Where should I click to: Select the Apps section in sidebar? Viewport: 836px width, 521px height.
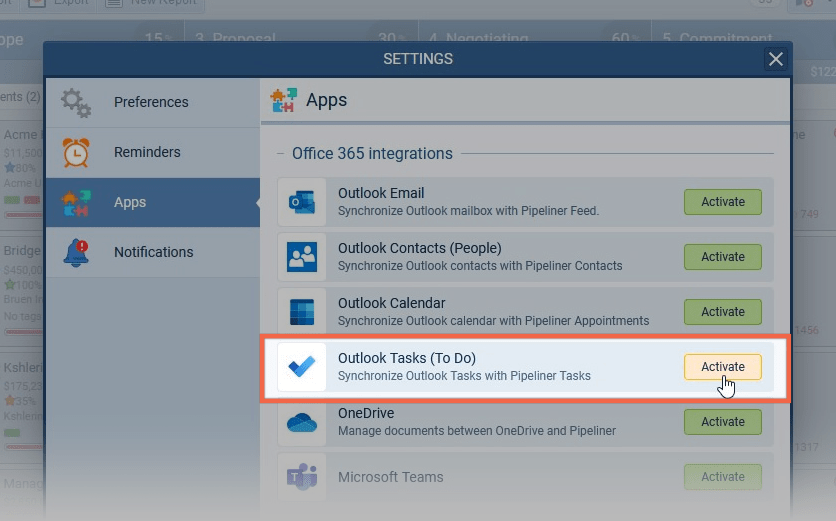point(130,202)
